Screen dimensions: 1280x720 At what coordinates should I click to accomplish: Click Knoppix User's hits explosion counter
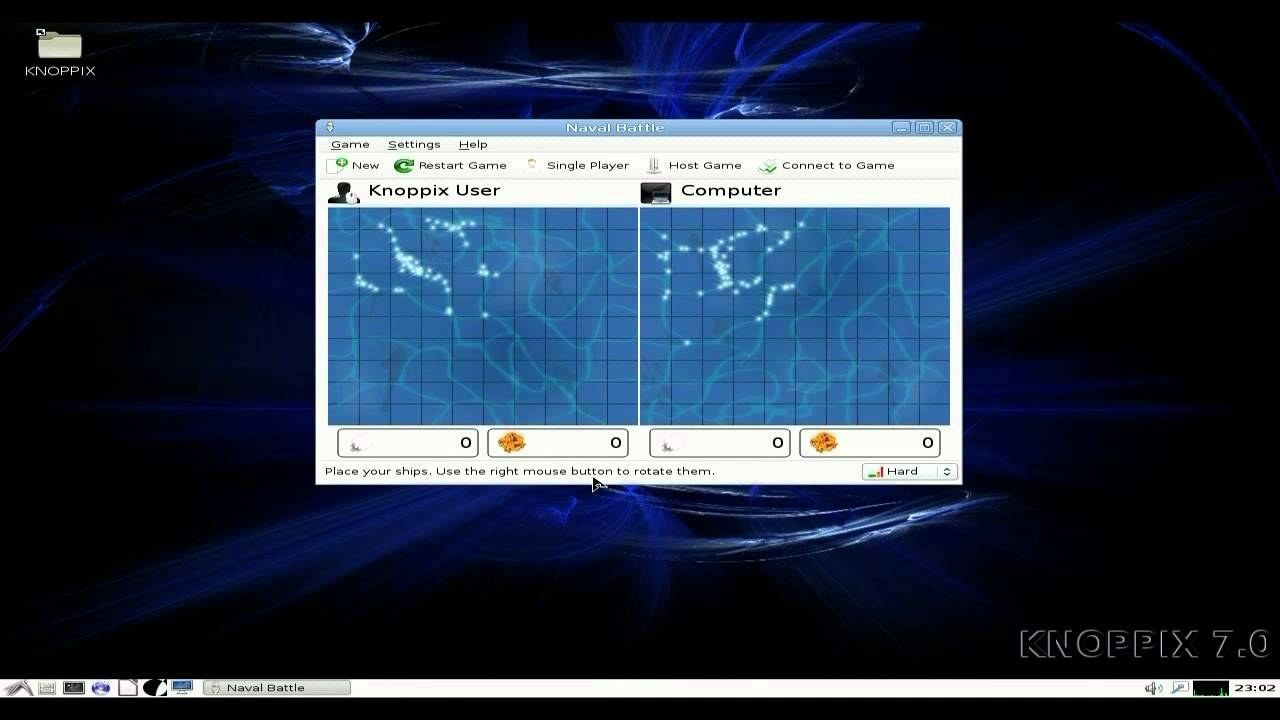coord(558,442)
